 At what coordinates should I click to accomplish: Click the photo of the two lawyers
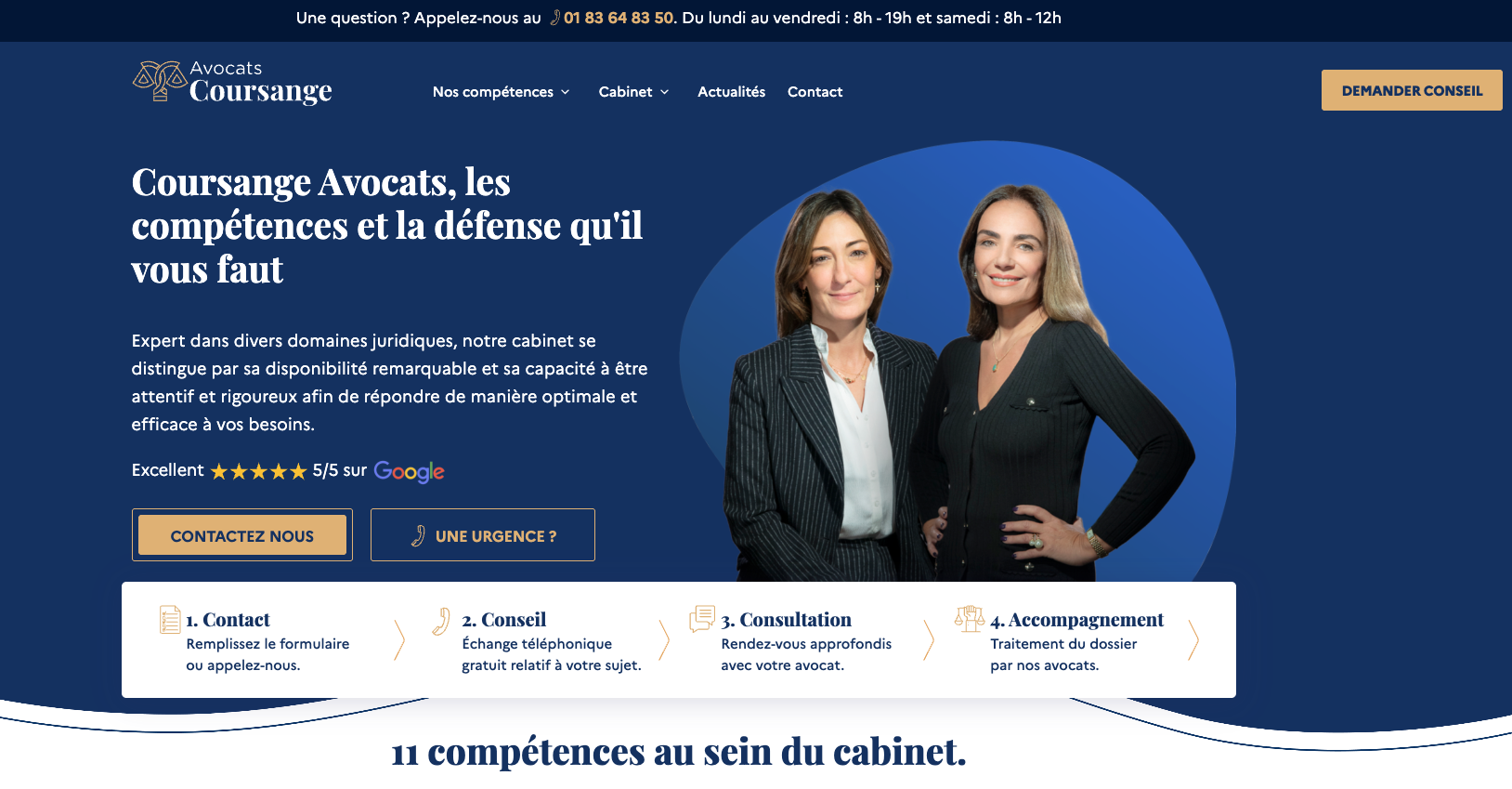point(957,381)
